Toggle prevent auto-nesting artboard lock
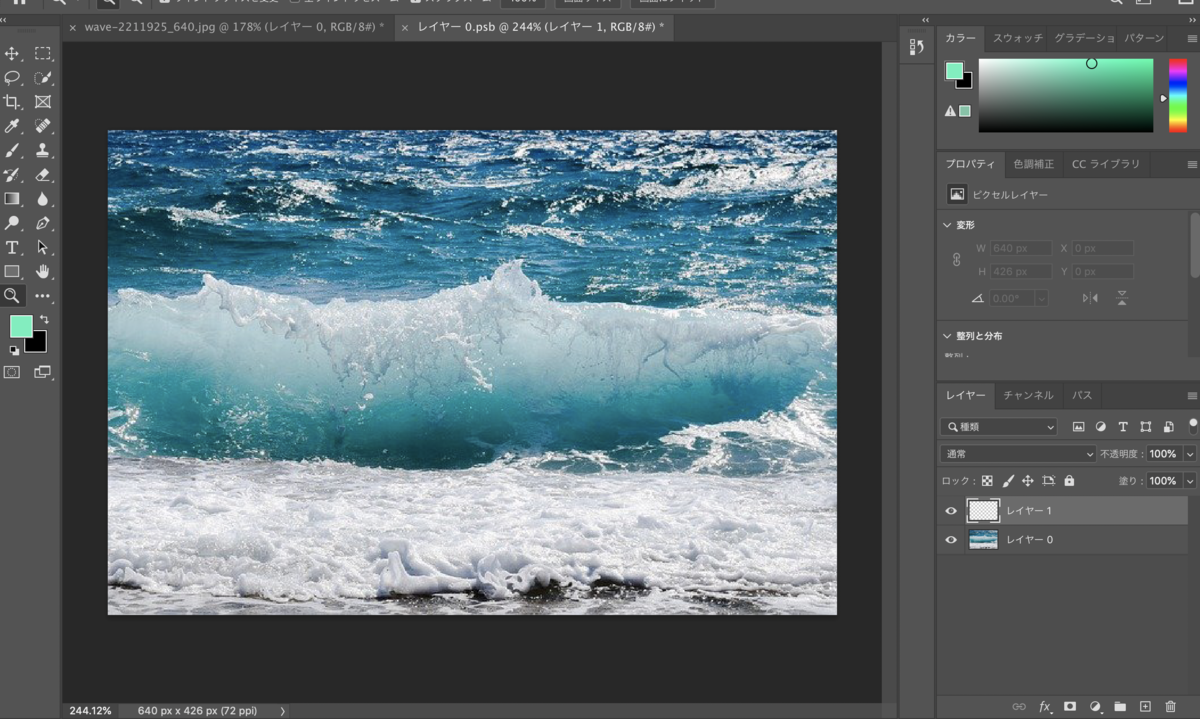The height and width of the screenshot is (719, 1200). point(1049,481)
